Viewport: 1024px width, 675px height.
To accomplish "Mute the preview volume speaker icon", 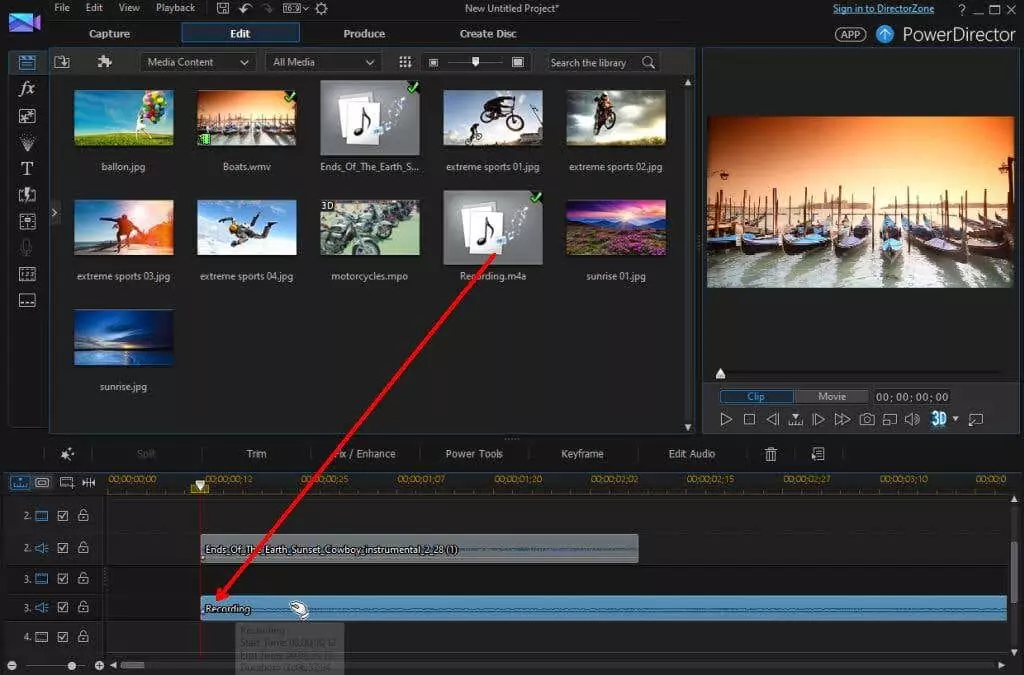I will click(x=912, y=419).
